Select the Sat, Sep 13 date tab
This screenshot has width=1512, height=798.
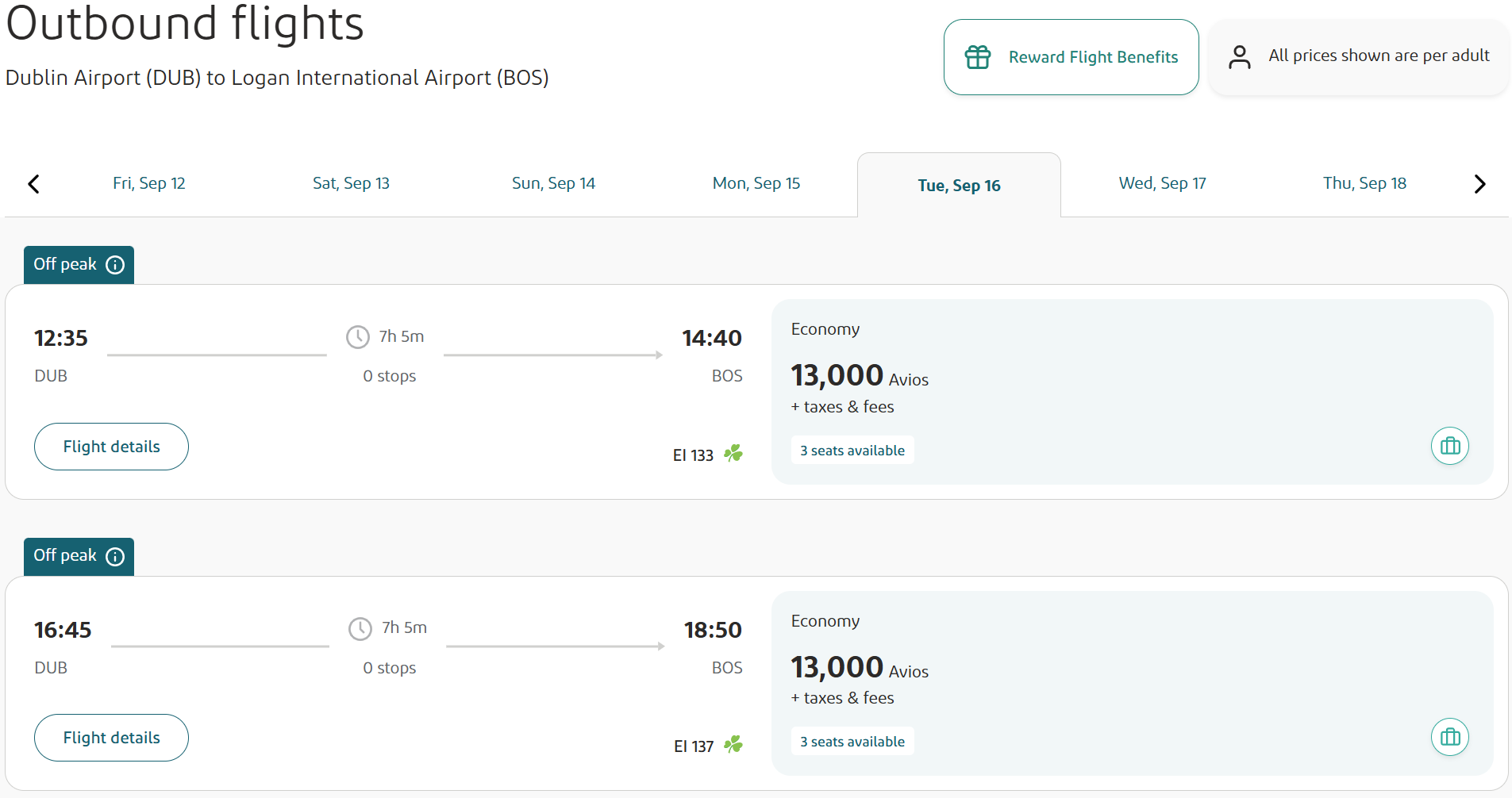point(351,183)
